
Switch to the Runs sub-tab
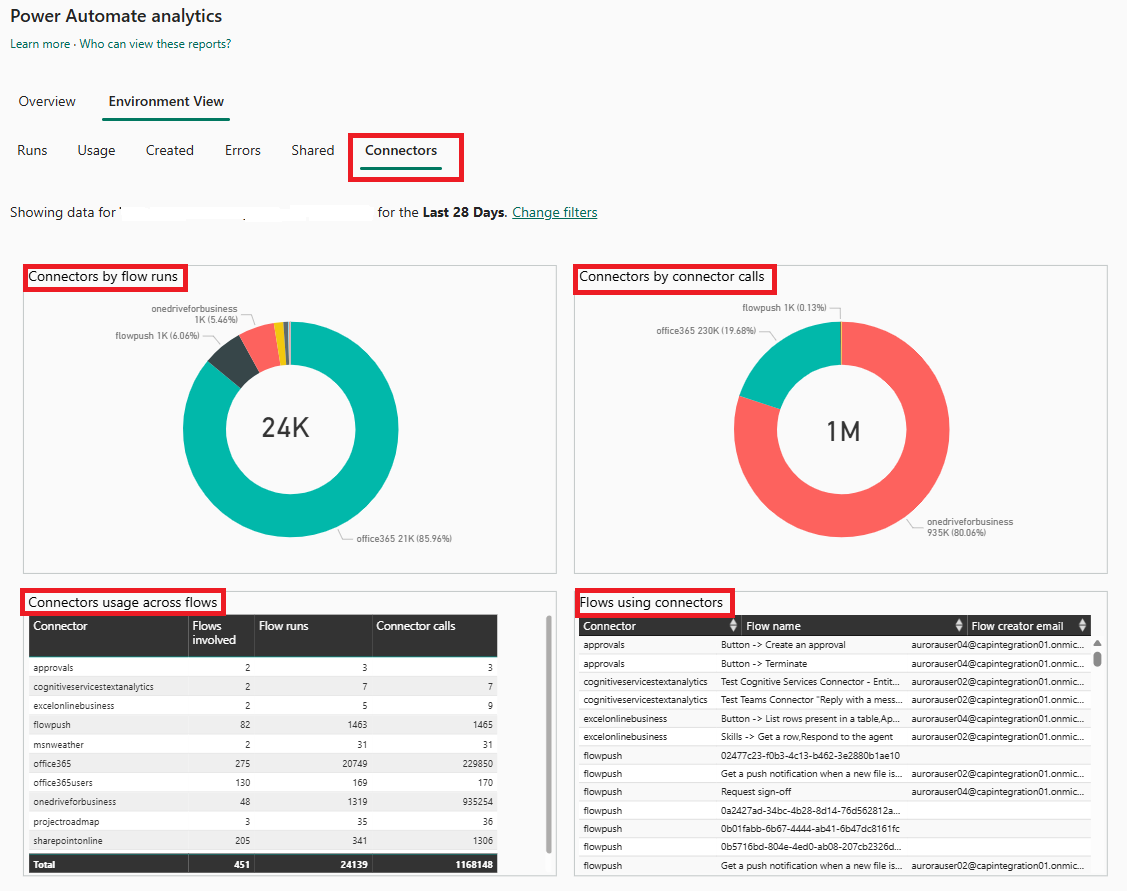(32, 150)
